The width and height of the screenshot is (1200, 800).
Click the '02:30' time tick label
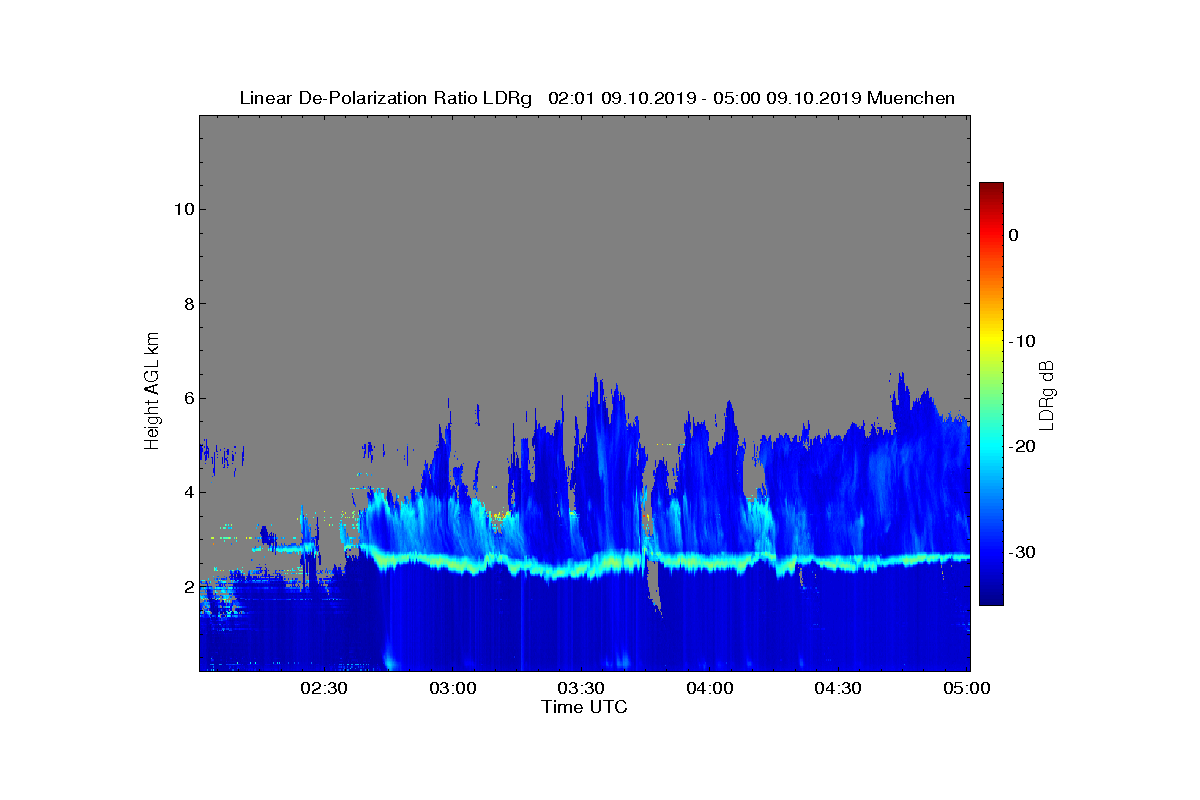(324, 688)
